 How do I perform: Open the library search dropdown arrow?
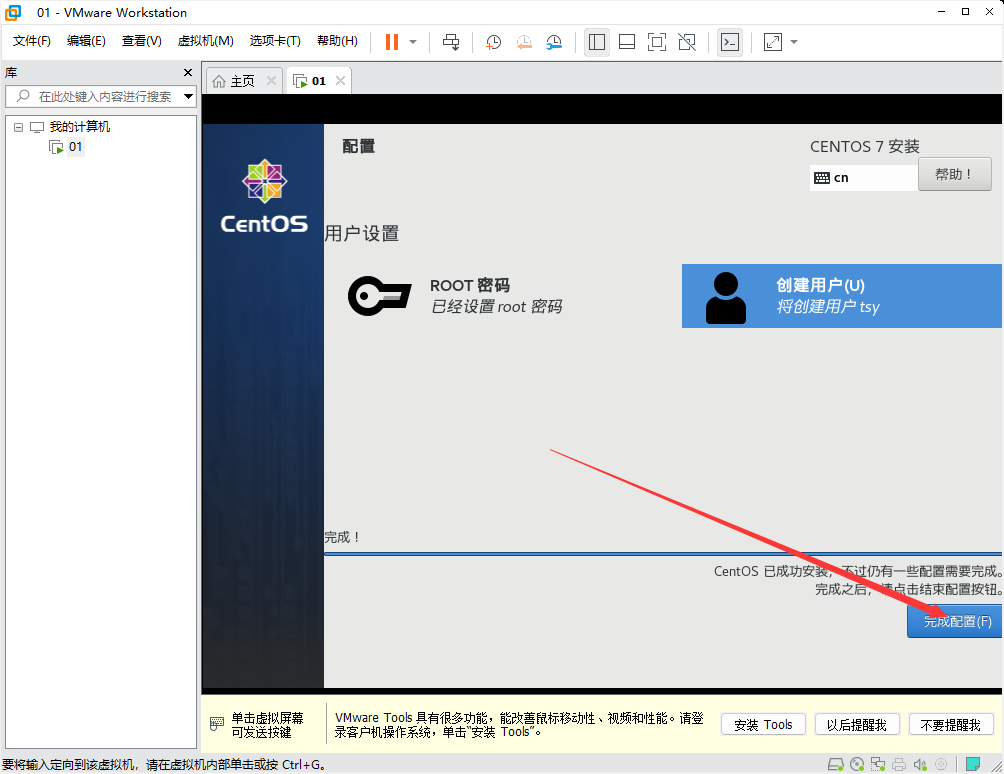(189, 97)
